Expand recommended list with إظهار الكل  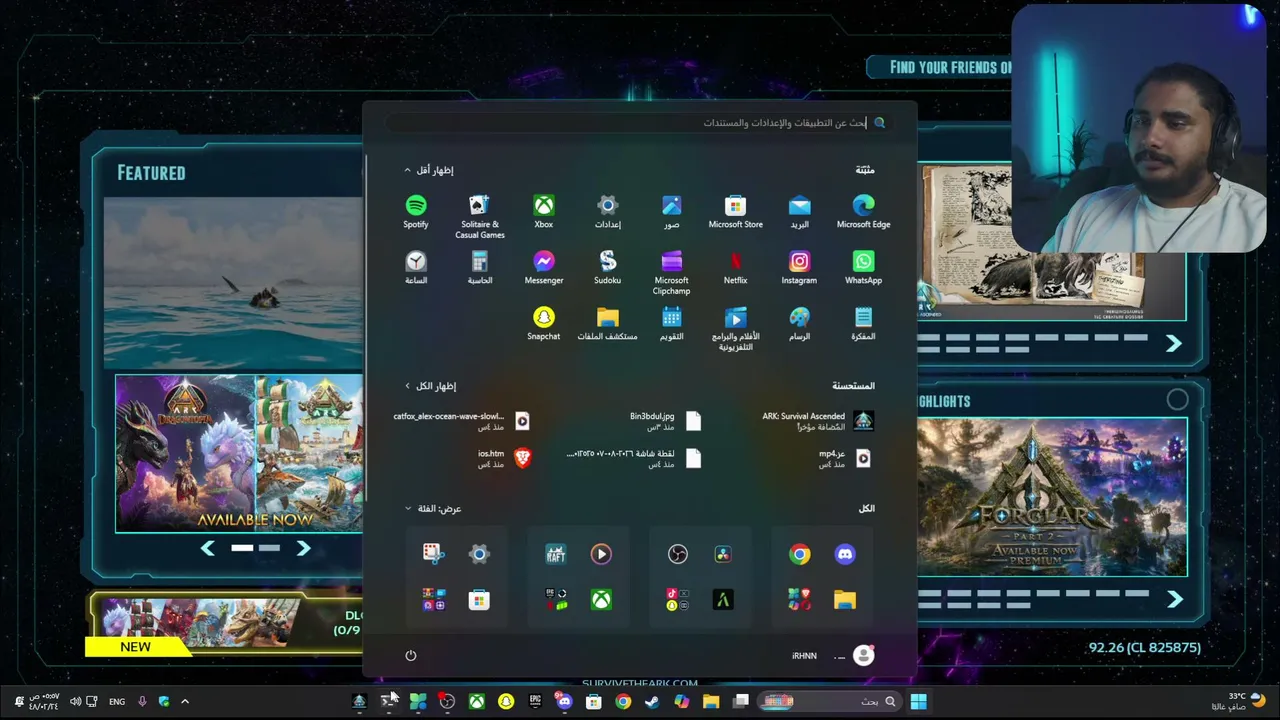tap(430, 386)
